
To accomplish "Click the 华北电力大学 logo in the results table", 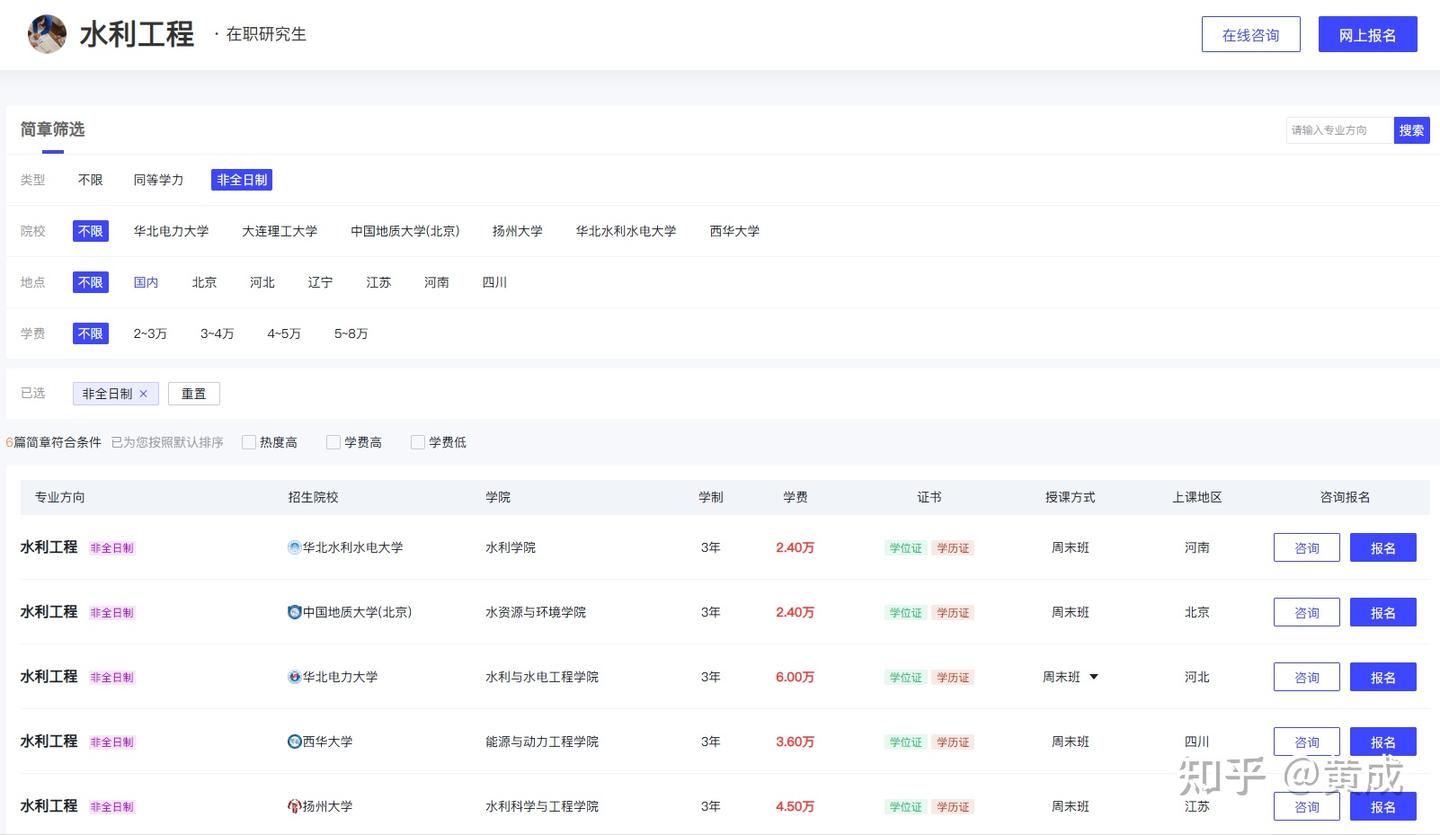I will click(294, 677).
